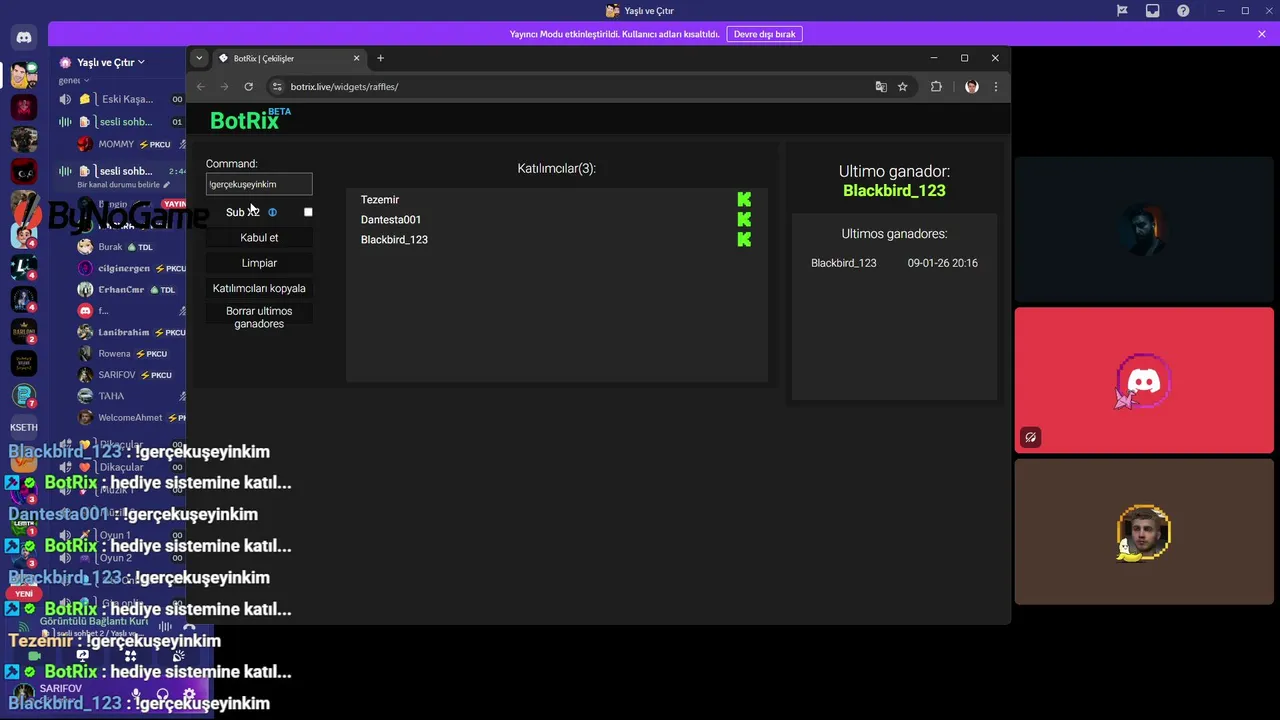Image resolution: width=1280 pixels, height=720 pixels.
Task: Click the botrix.live address bar URL
Action: (344, 87)
